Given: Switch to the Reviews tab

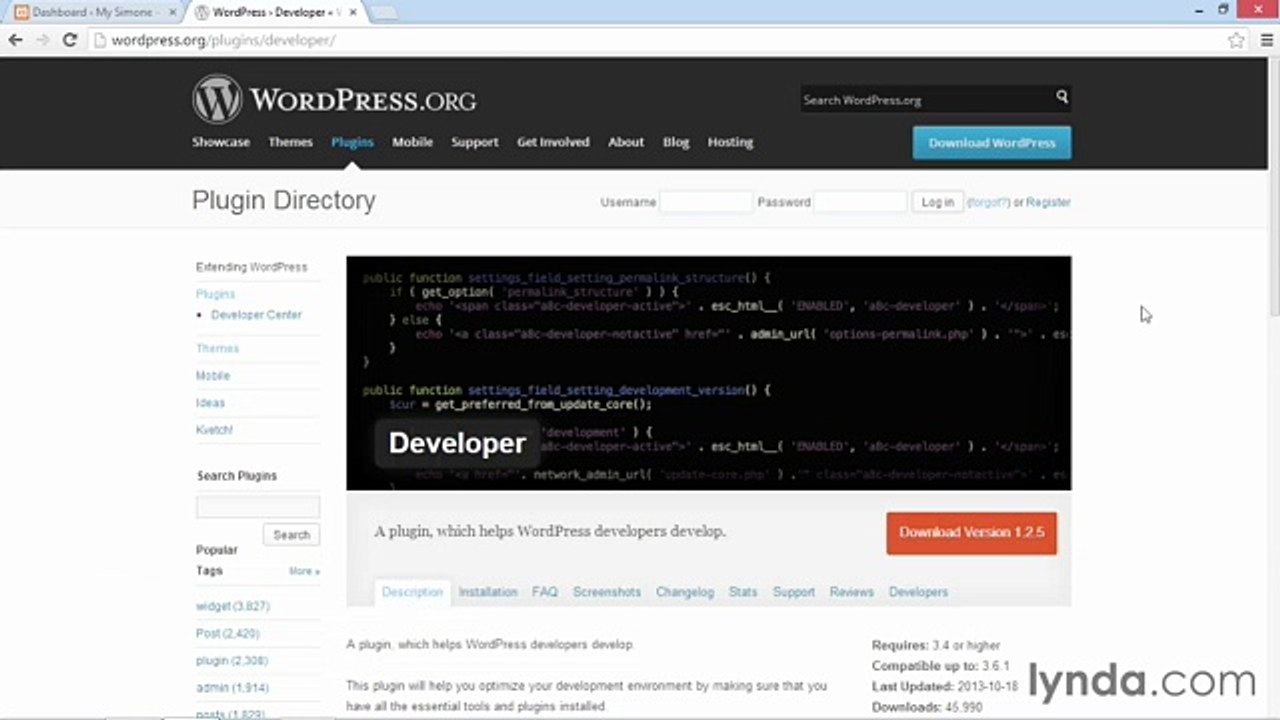Looking at the screenshot, I should tap(852, 592).
